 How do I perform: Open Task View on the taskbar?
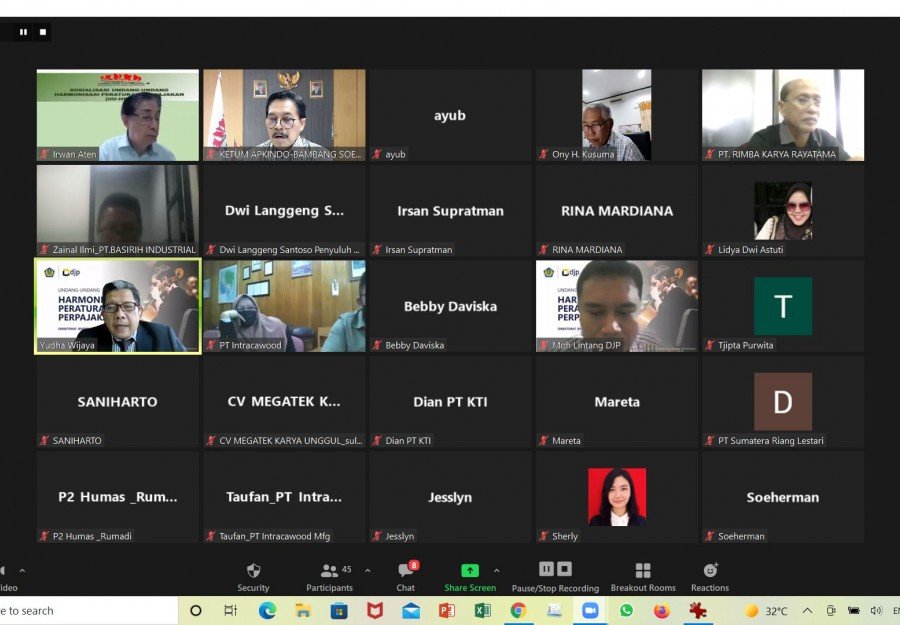[x=230, y=611]
